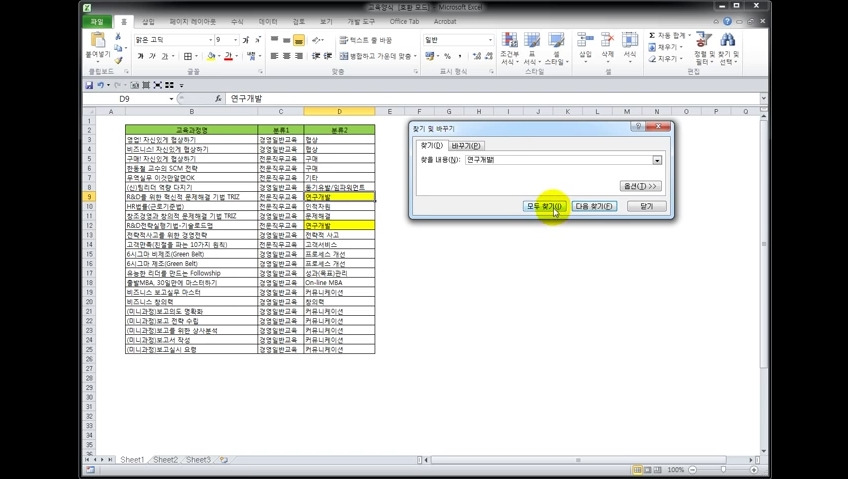
Task: Click the middle align icon
Action: pyautogui.click(x=286, y=39)
